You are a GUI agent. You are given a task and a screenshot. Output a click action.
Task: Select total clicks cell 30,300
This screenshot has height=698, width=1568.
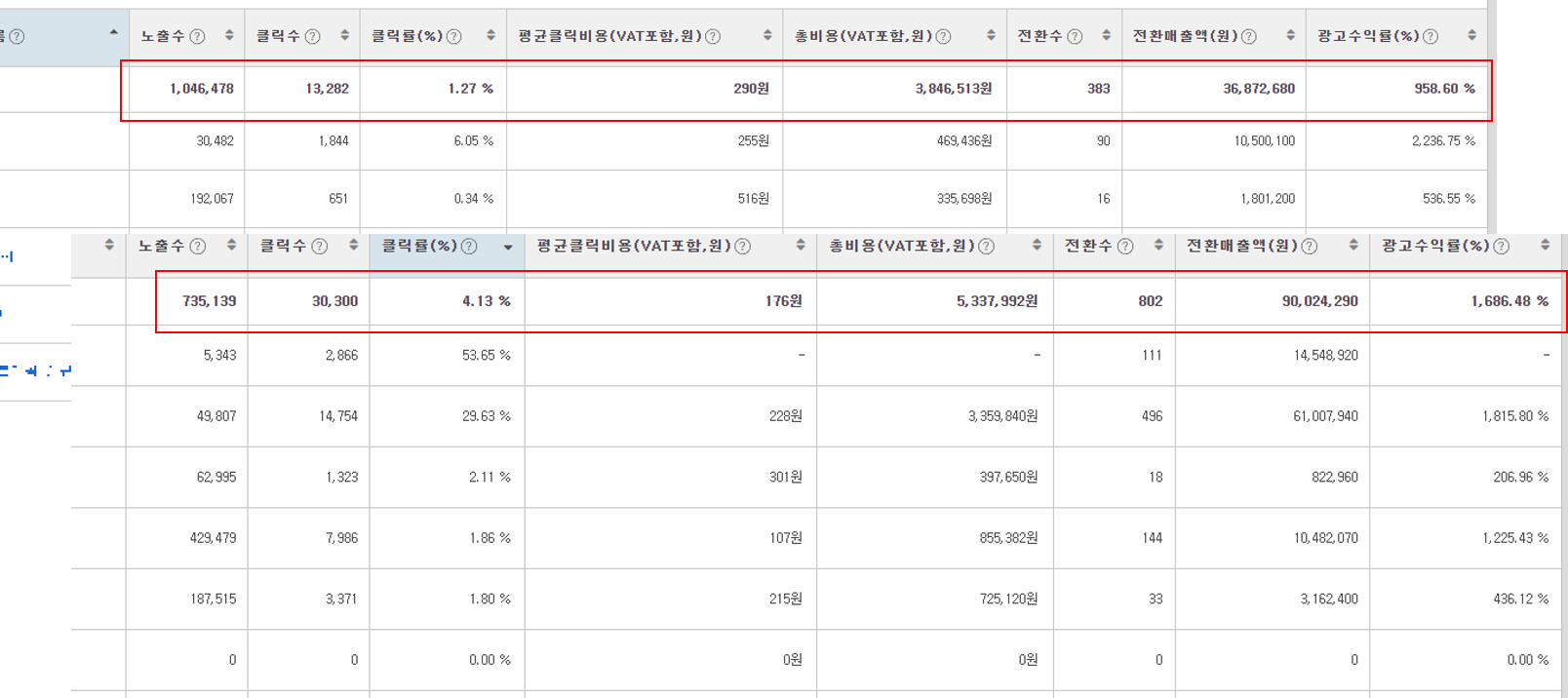[x=334, y=301]
